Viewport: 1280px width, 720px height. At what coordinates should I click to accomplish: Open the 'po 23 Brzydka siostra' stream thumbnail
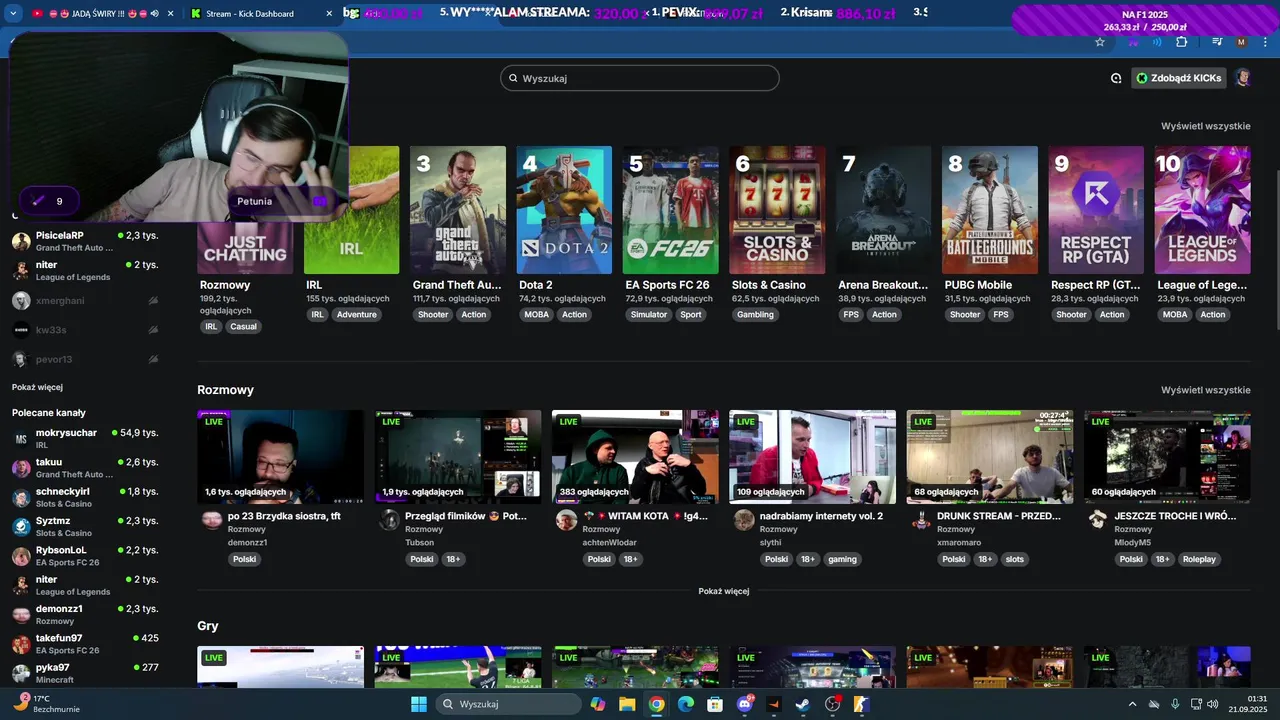click(x=280, y=456)
